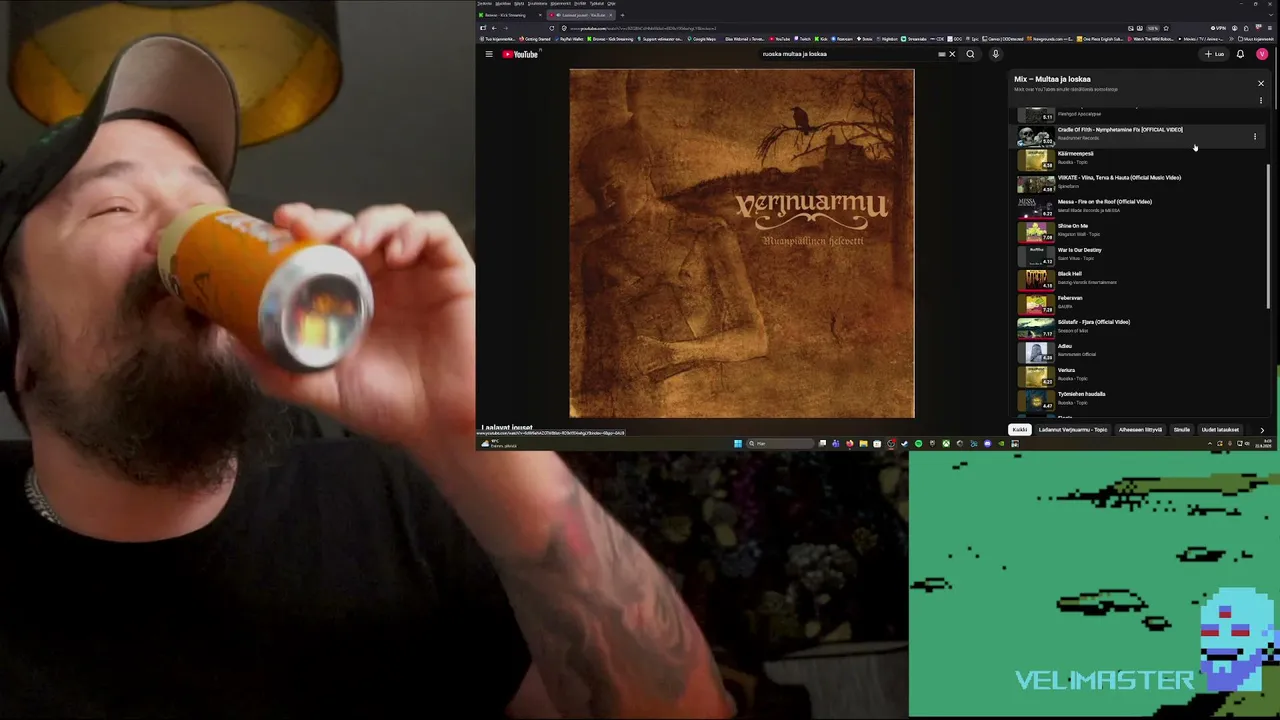Select the Kaikki filter chip
Viewport: 1280px width, 720px height.
[x=1020, y=430]
